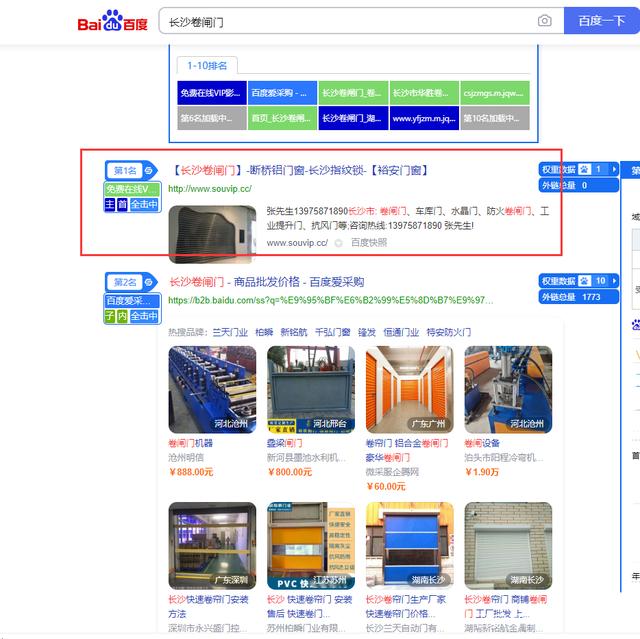Open 长沙快速卷帘门安装方法 title
This screenshot has width=640, height=639.
tap(208, 607)
